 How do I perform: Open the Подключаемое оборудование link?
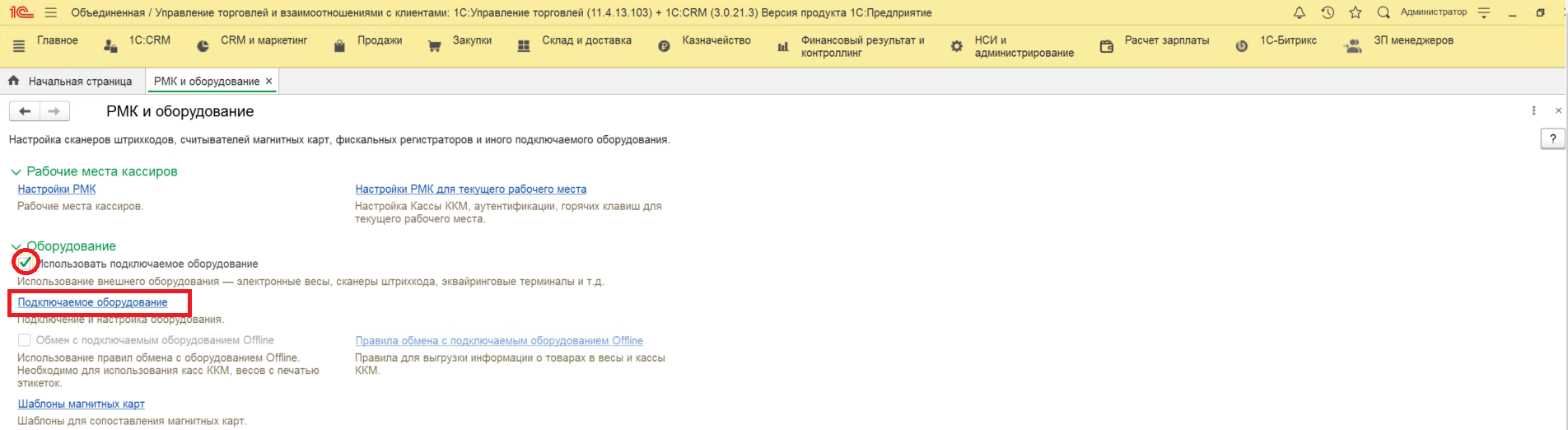[x=92, y=302]
